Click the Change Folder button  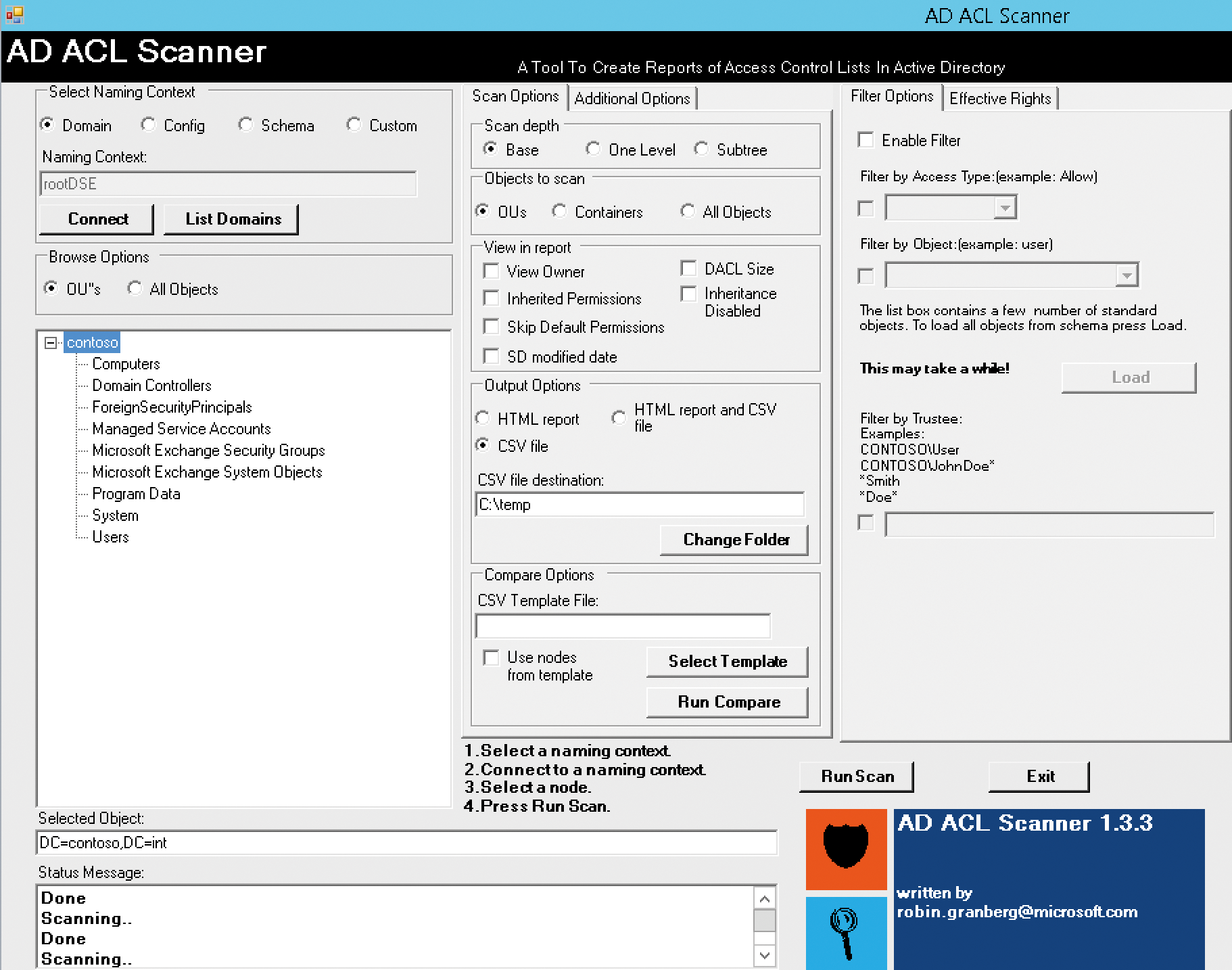coord(734,539)
